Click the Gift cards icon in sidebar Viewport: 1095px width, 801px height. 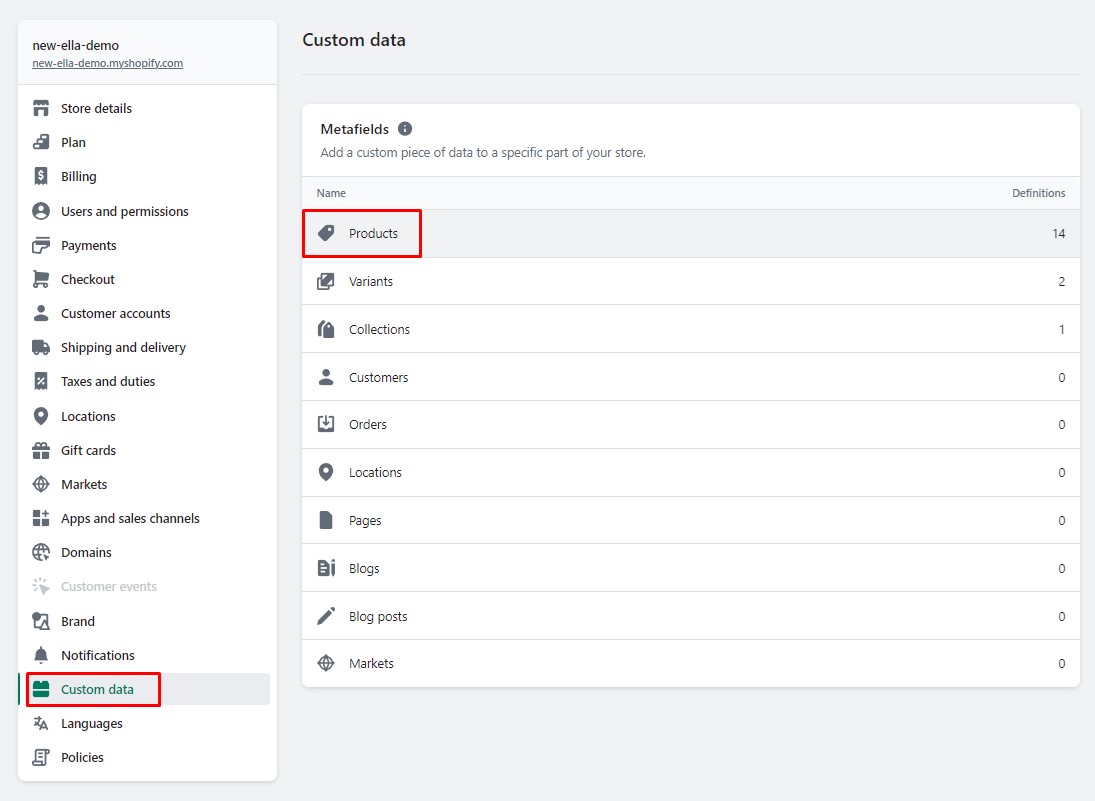tap(41, 450)
